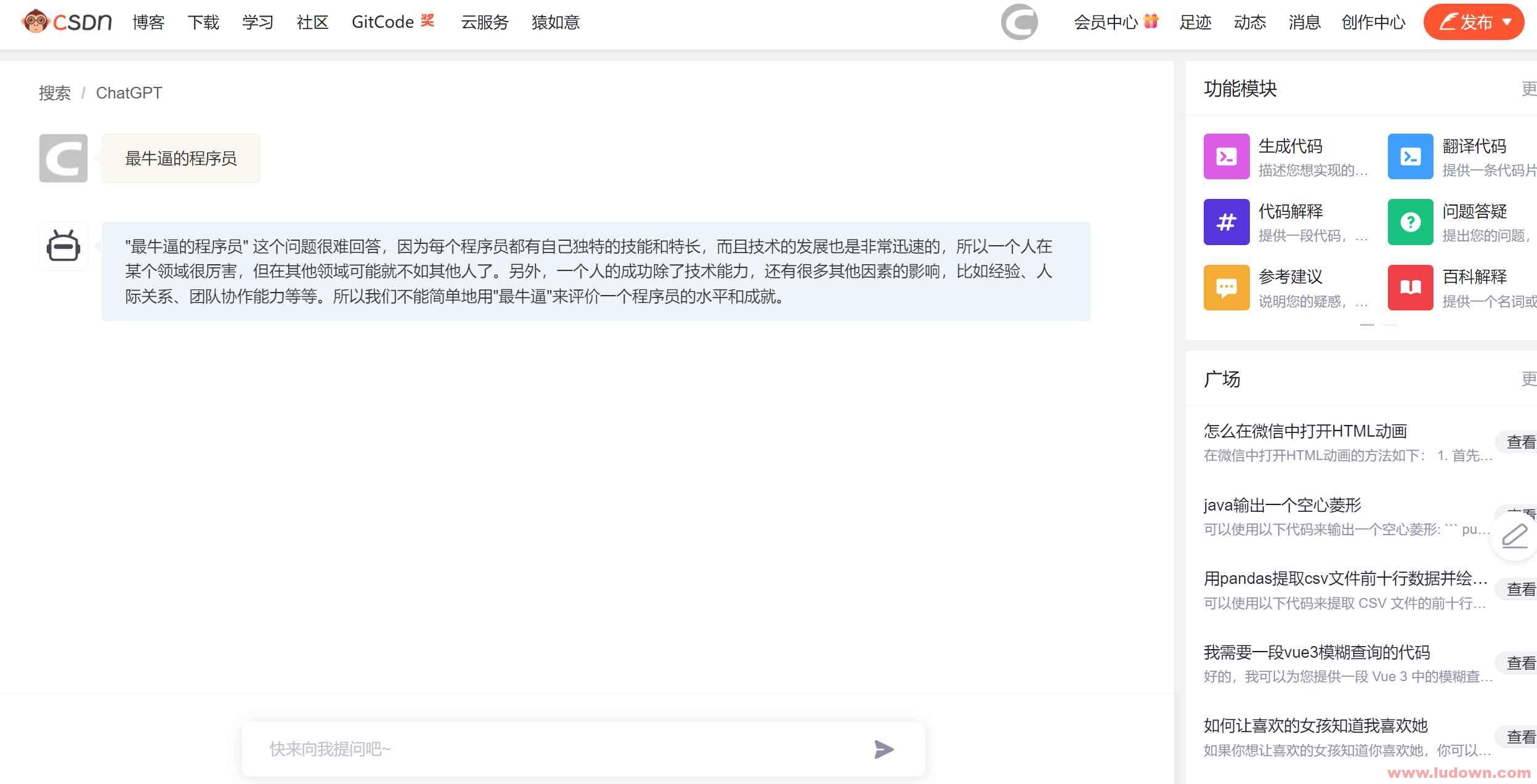Viewport: 1537px width, 784px height.
Task: Expand the 发布 dropdown arrow
Action: 1507,22
